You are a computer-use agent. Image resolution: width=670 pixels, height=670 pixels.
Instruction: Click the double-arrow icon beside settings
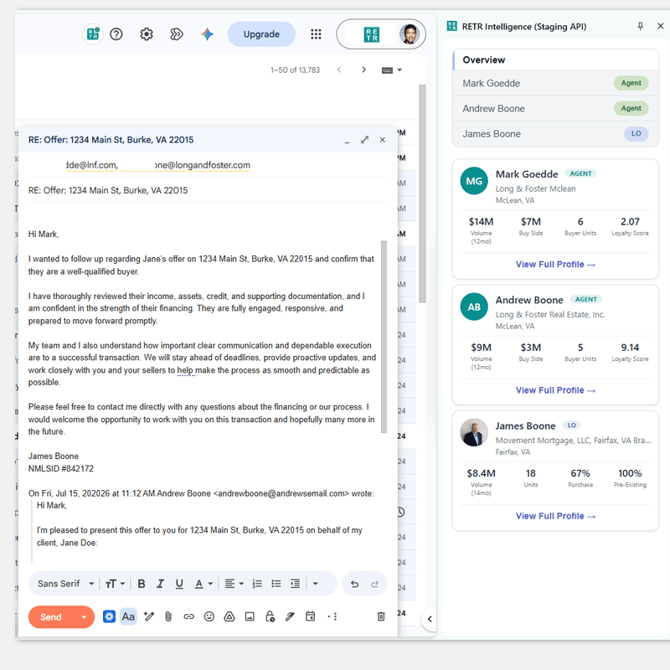pos(176,34)
